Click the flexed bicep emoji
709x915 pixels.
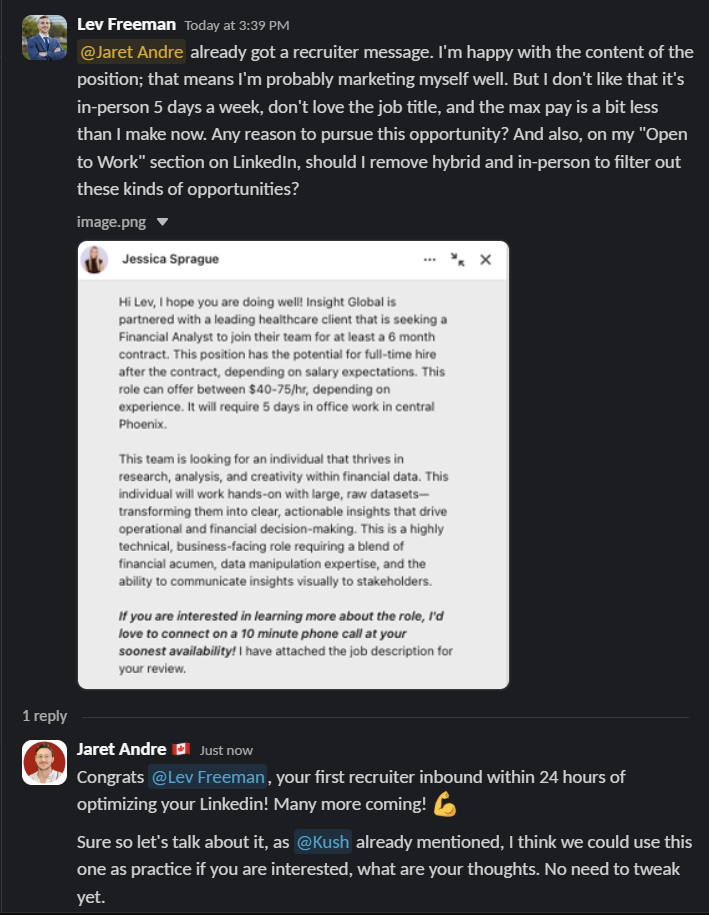pos(445,804)
